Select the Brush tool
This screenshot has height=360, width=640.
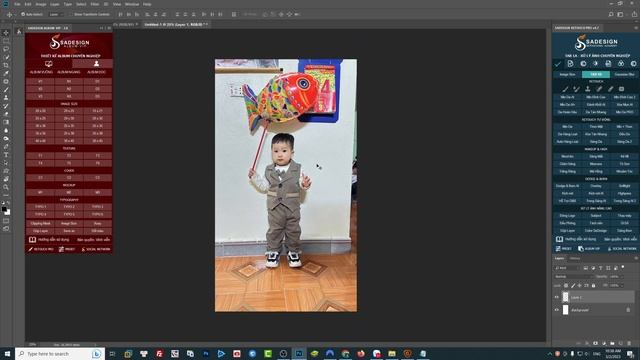(x=6, y=90)
